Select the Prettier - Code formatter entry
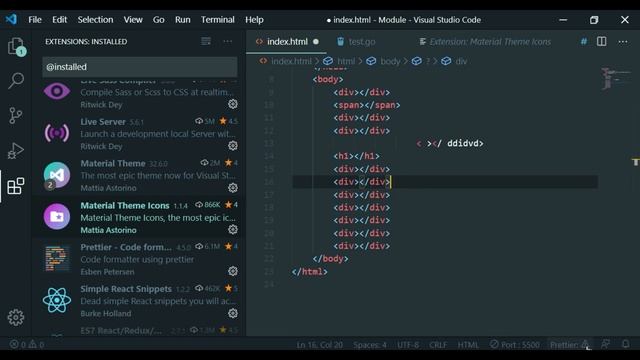Image resolution: width=640 pixels, height=360 pixels. point(139,259)
